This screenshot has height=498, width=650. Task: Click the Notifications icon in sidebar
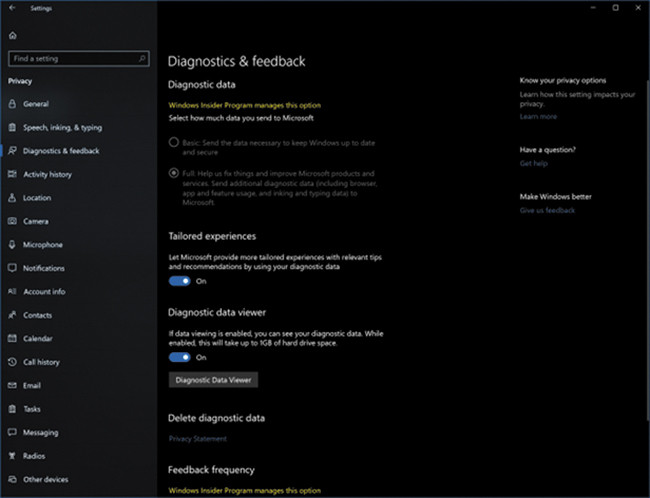pyautogui.click(x=12, y=268)
